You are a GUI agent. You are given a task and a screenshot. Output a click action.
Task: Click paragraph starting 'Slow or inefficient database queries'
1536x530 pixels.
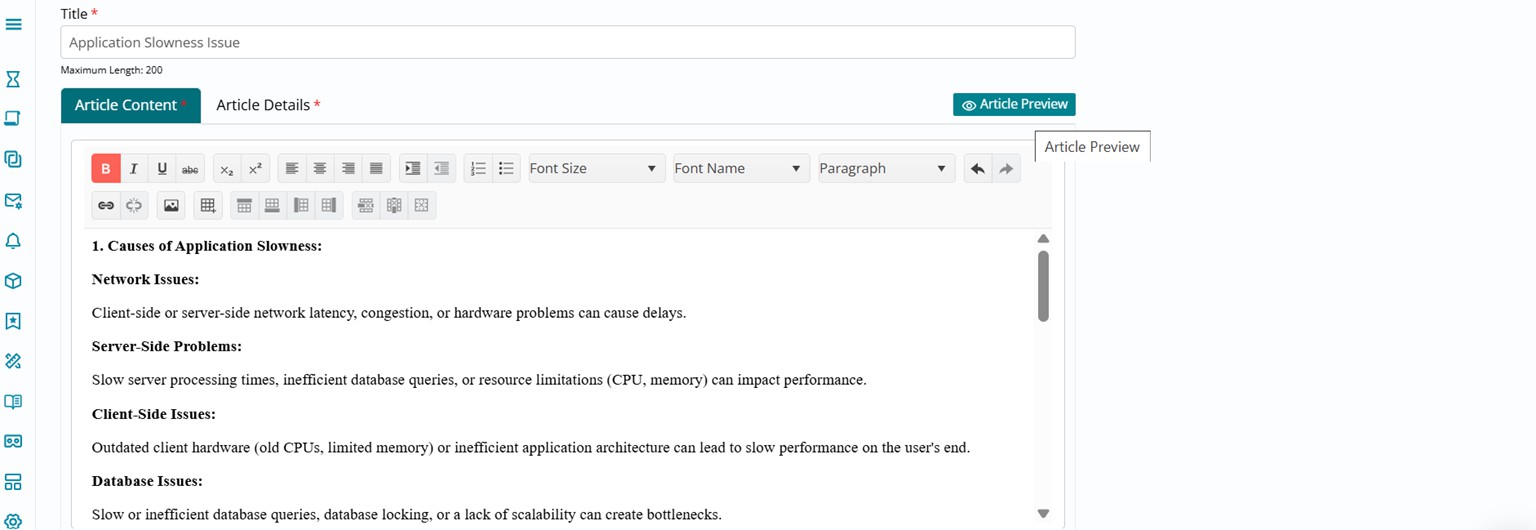407,515
